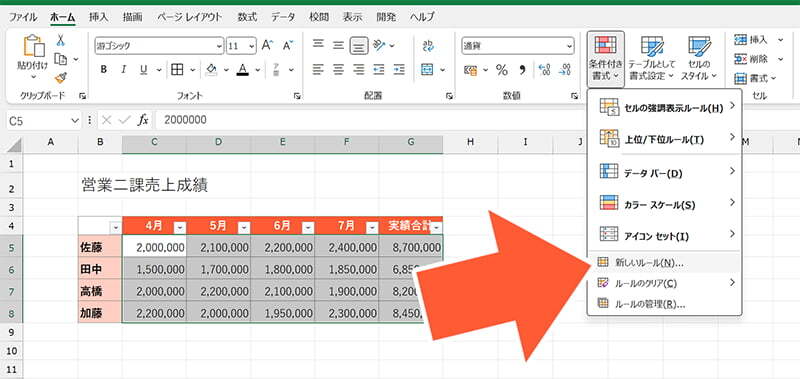800x379 pixels.
Task: Align text right
Action: (x=359, y=69)
